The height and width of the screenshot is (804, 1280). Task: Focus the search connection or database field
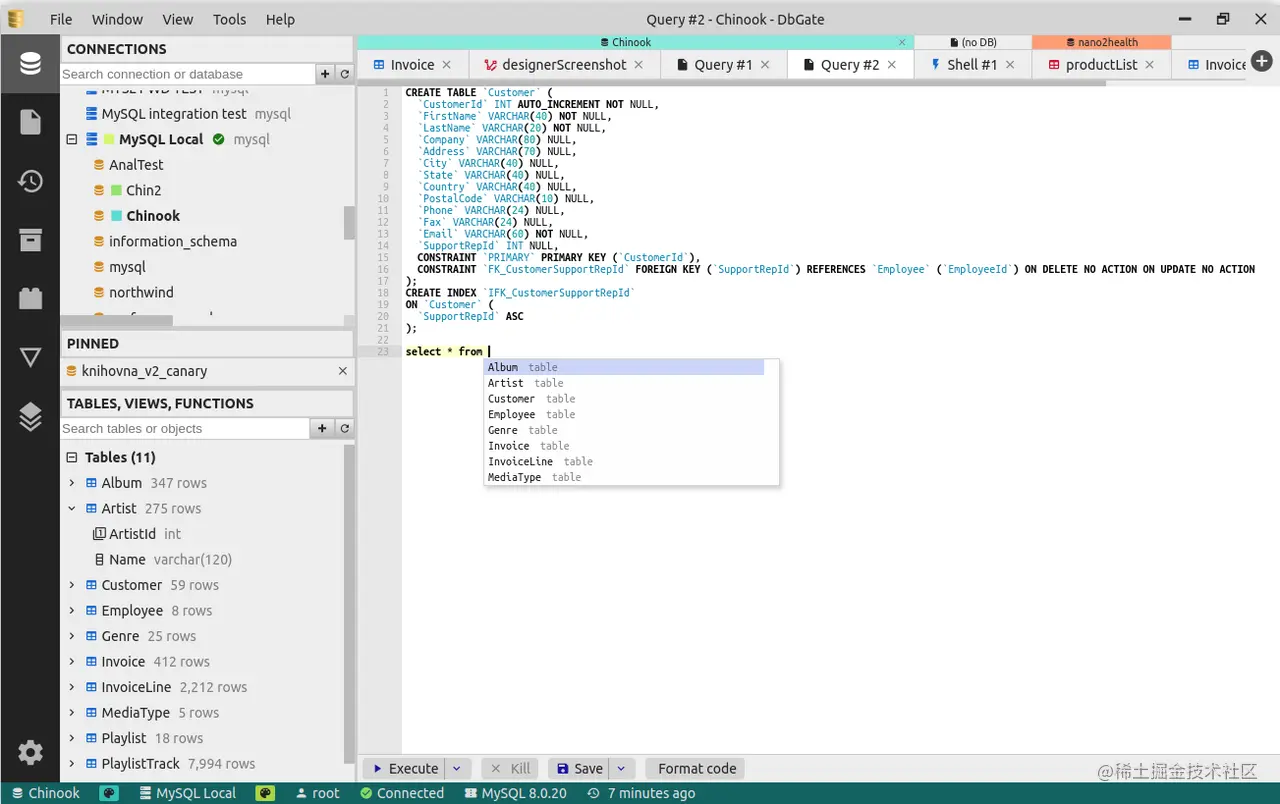click(x=187, y=74)
